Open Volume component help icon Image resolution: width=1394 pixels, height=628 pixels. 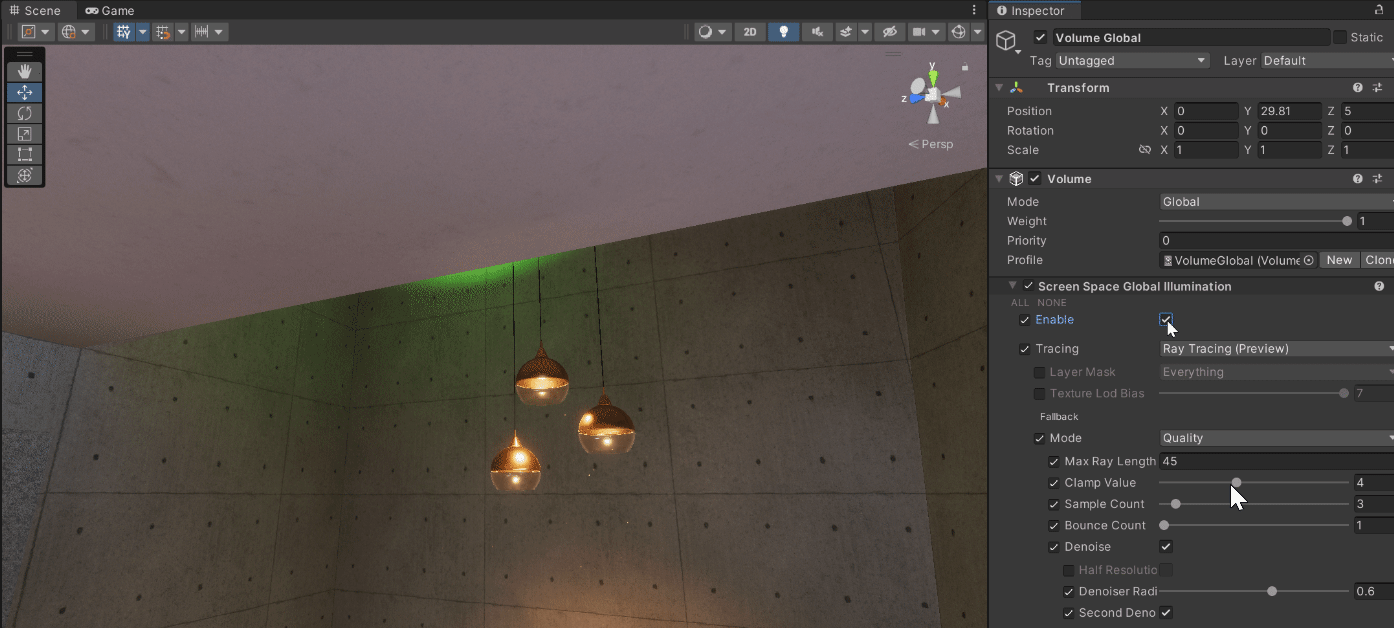pos(1358,179)
